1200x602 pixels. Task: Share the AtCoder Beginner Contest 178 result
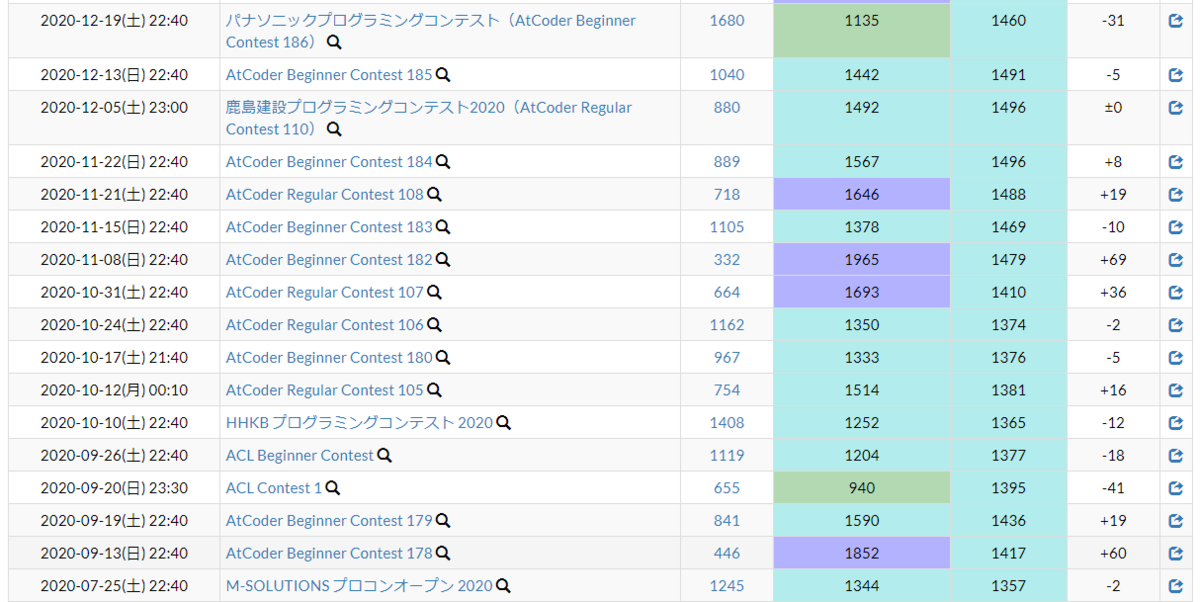click(1176, 553)
